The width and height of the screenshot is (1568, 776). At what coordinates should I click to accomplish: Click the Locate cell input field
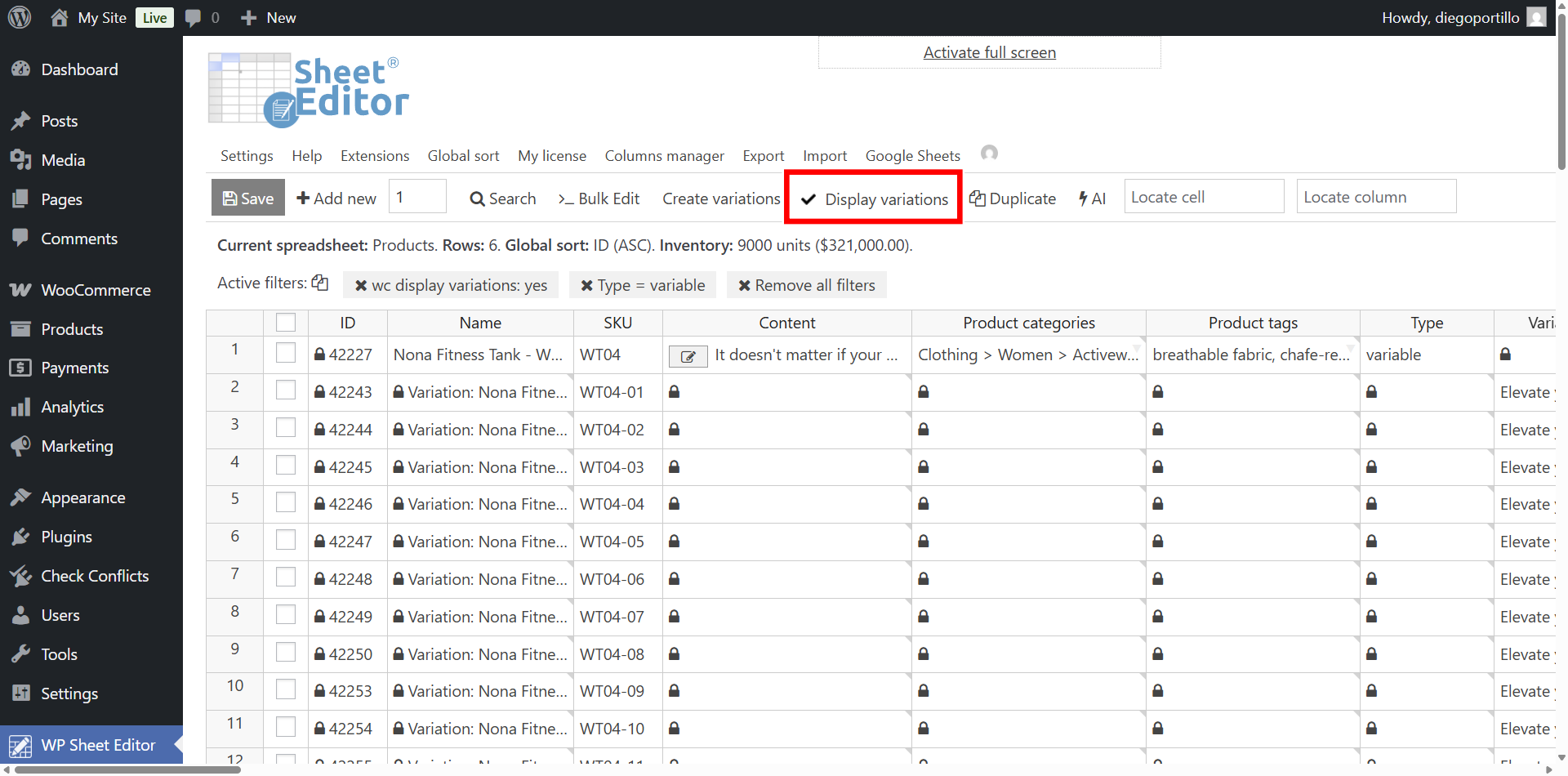1203,197
